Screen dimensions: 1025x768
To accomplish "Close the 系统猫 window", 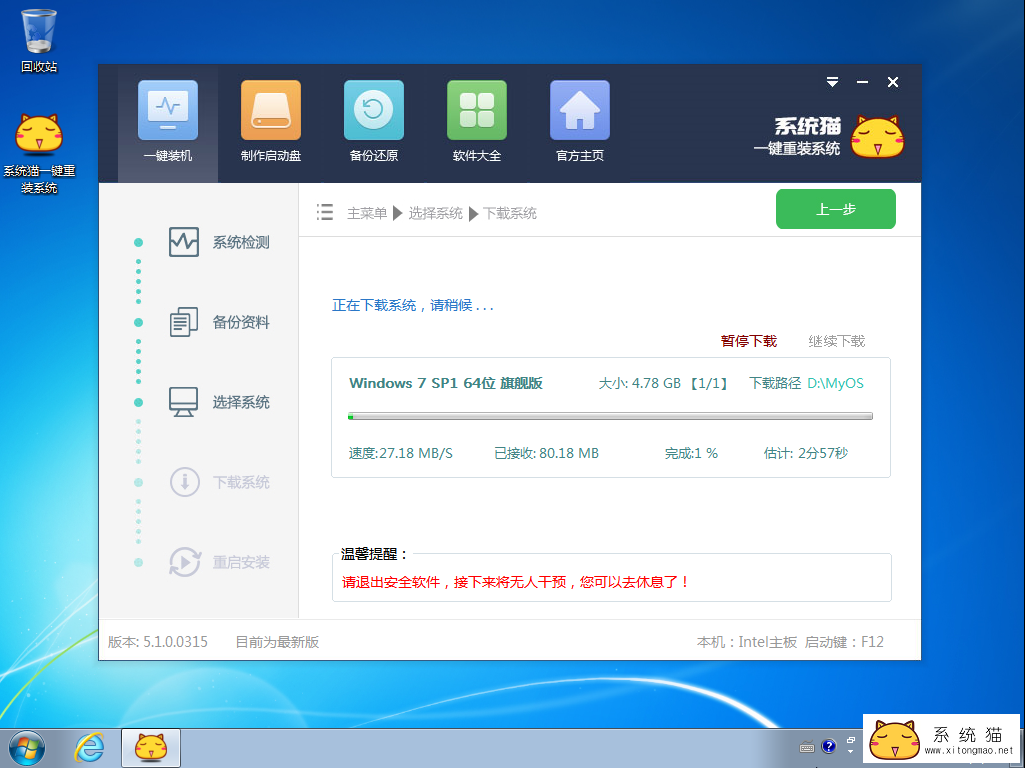I will [893, 82].
